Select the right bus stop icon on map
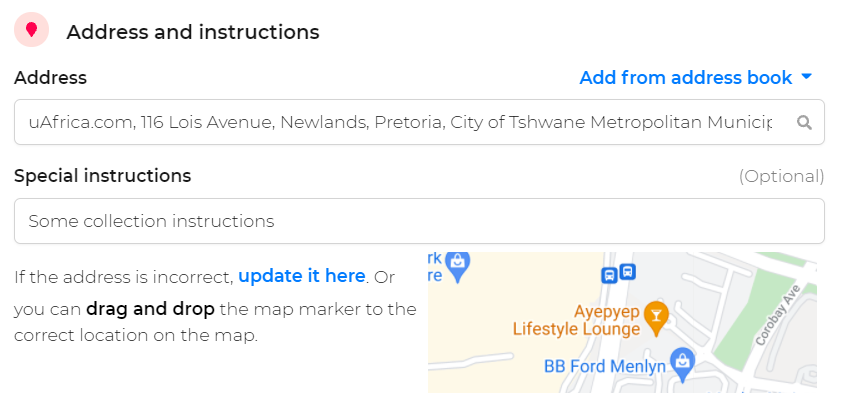The width and height of the screenshot is (844, 393). (x=628, y=272)
